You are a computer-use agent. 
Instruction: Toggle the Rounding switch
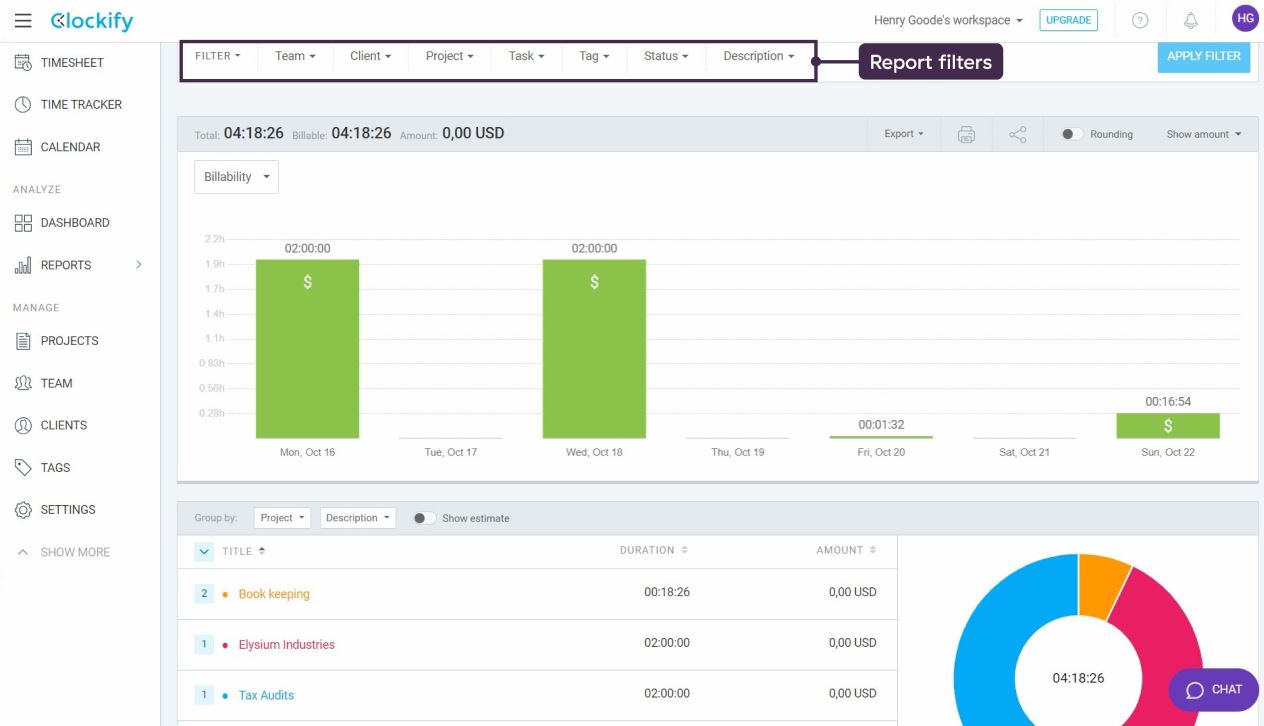1071,135
